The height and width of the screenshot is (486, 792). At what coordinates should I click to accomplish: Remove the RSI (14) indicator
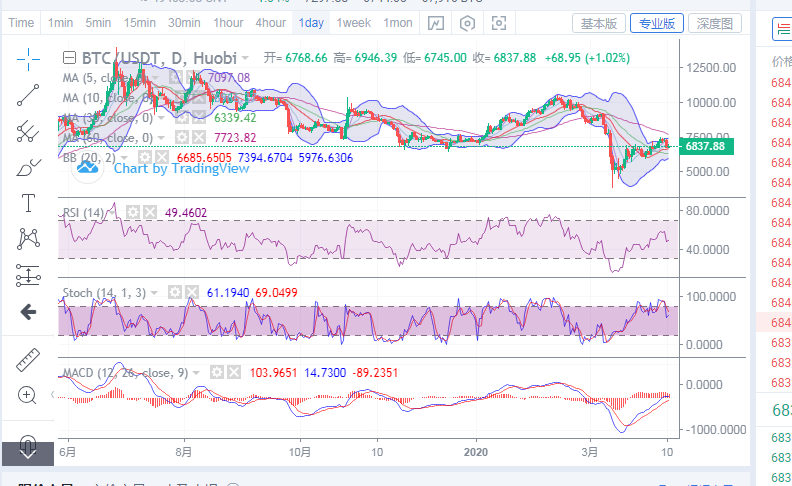150,212
